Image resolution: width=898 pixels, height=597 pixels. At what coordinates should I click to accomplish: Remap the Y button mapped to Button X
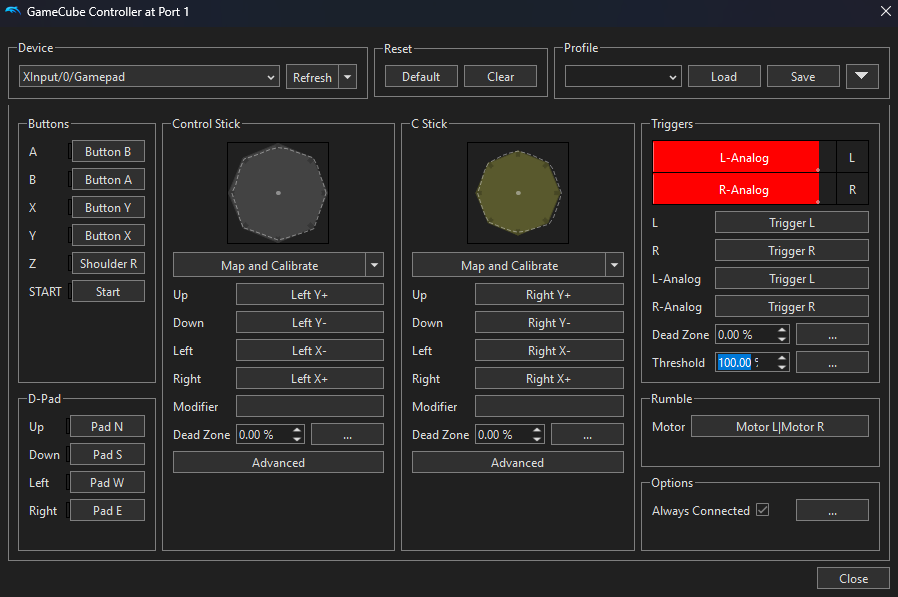click(108, 235)
